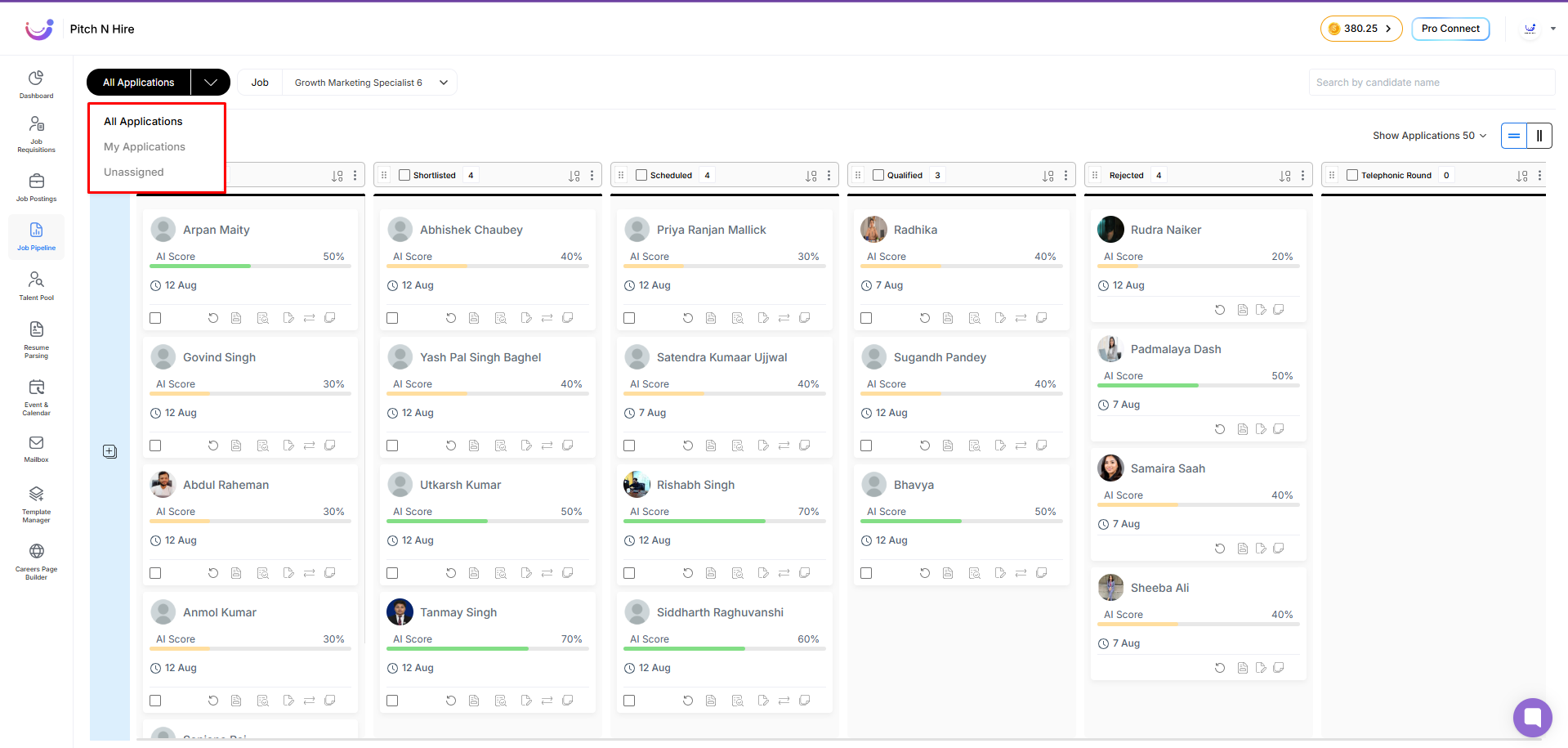Open Show Applications 50 dropdown
Viewport: 1568px width, 748px height.
[x=1429, y=136]
